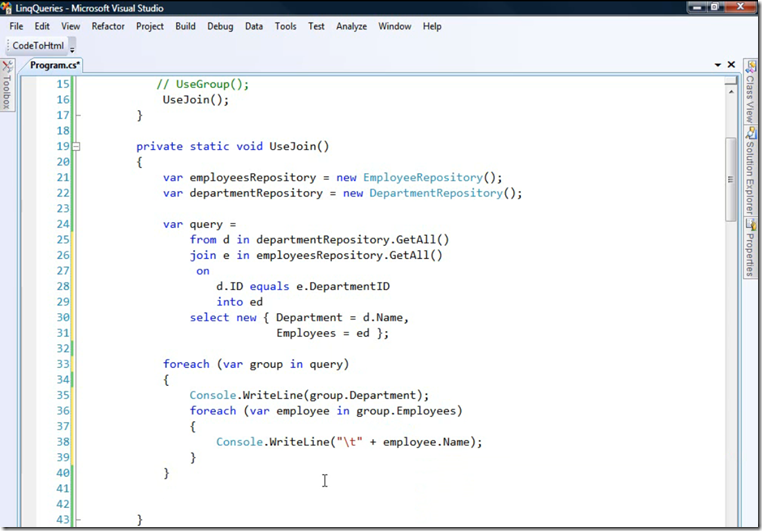
Task: Click 'group.Employees' on line 36
Action: pyautogui.click(x=406, y=411)
